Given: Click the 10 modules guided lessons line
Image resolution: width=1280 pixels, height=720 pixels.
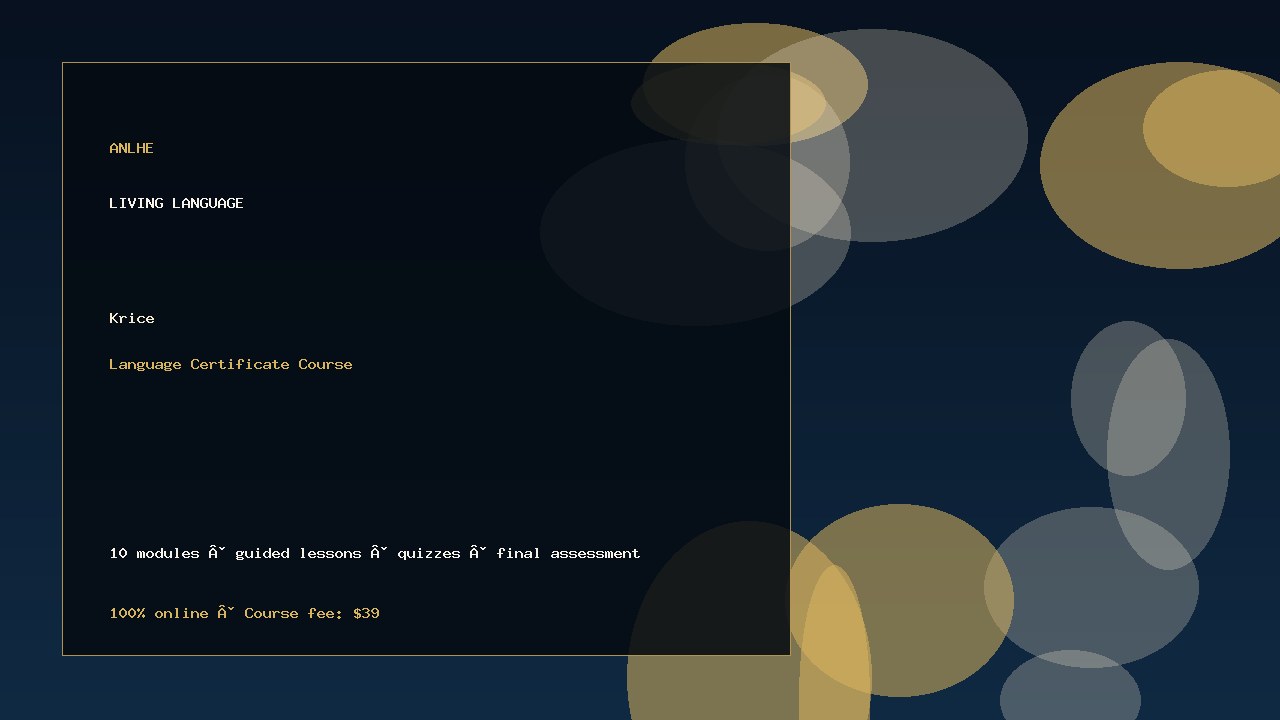Looking at the screenshot, I should coord(375,553).
